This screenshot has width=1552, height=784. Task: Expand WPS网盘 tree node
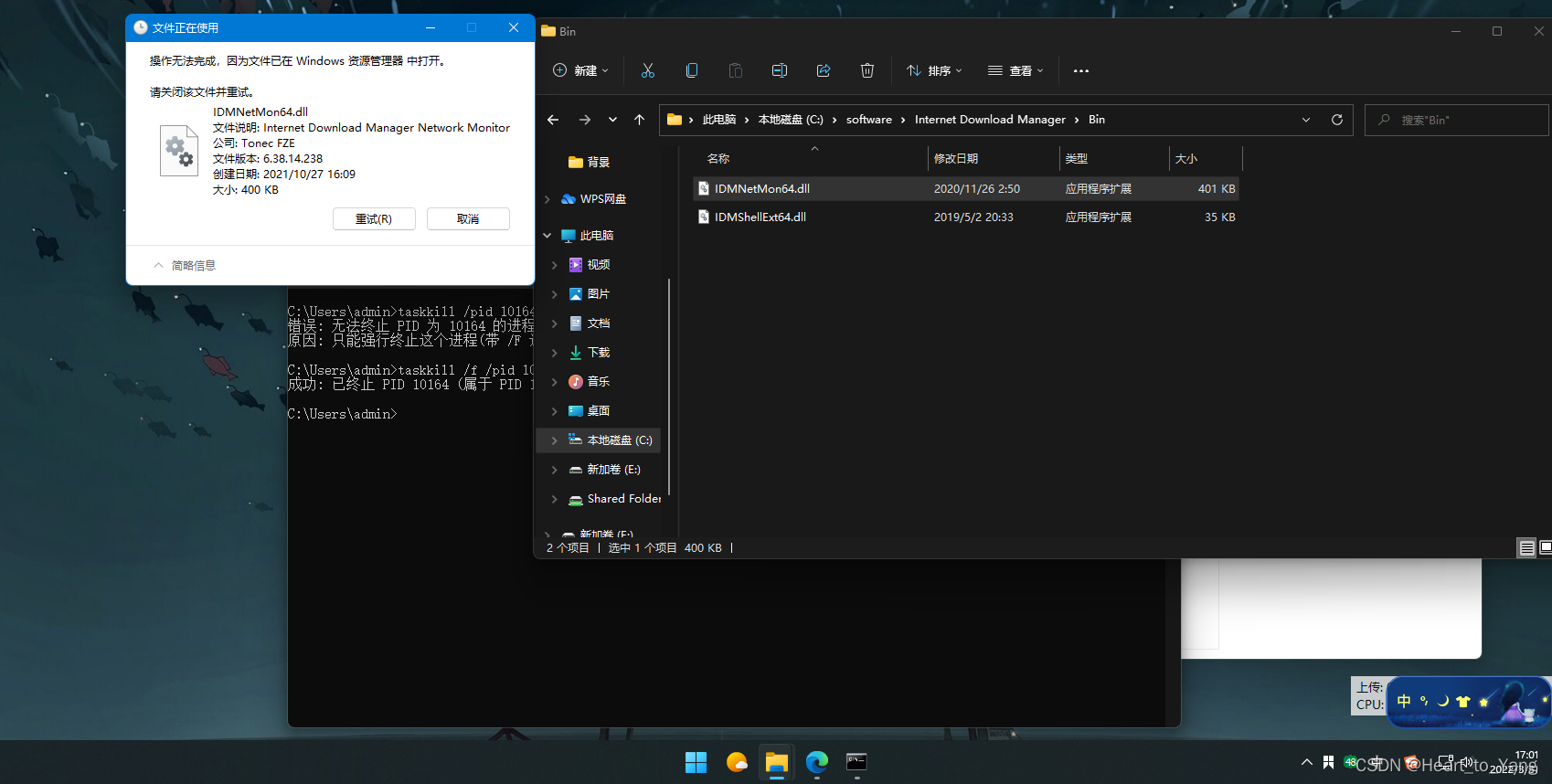pos(547,199)
